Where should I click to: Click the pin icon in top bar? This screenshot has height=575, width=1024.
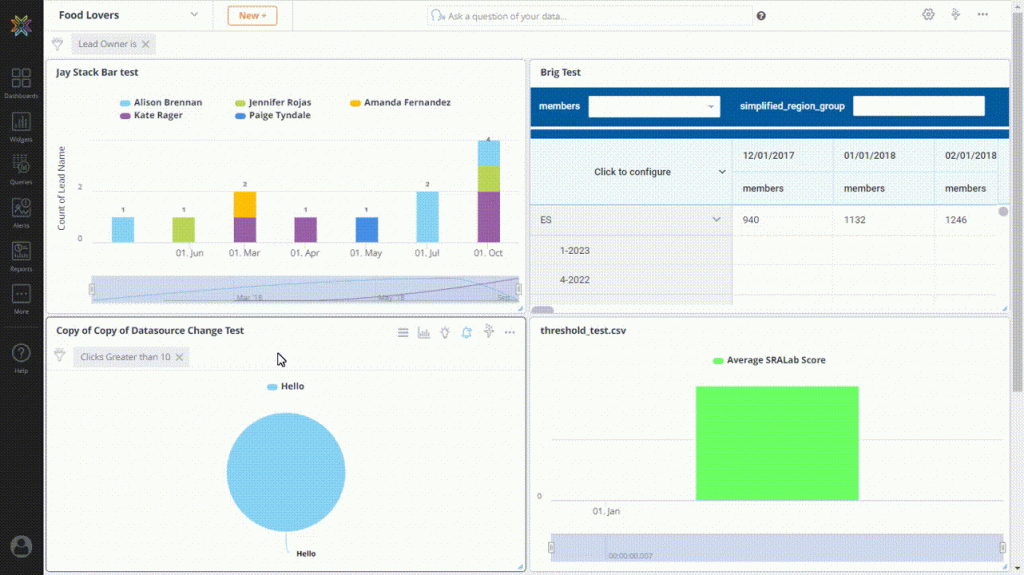coord(955,14)
